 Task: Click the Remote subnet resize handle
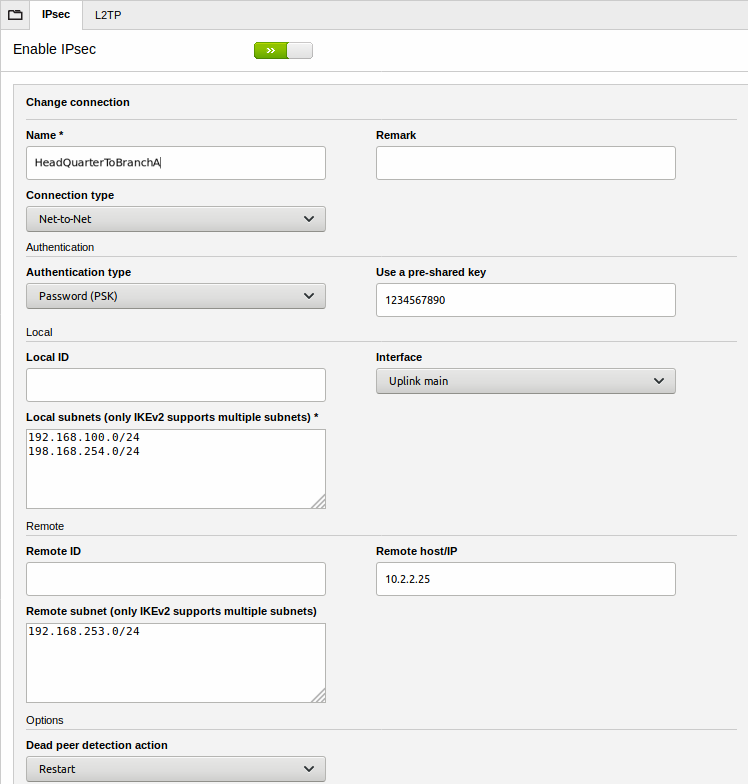pyautogui.click(x=318, y=696)
